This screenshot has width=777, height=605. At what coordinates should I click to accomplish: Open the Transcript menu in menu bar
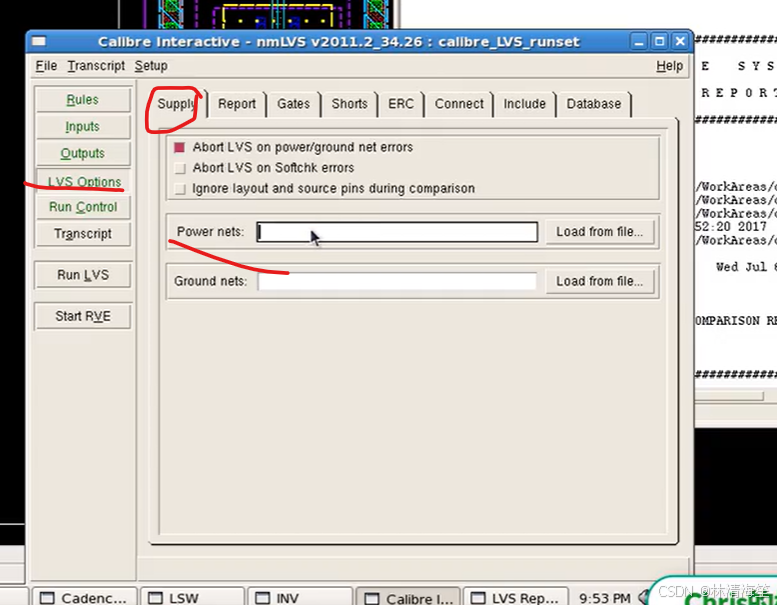pos(96,66)
